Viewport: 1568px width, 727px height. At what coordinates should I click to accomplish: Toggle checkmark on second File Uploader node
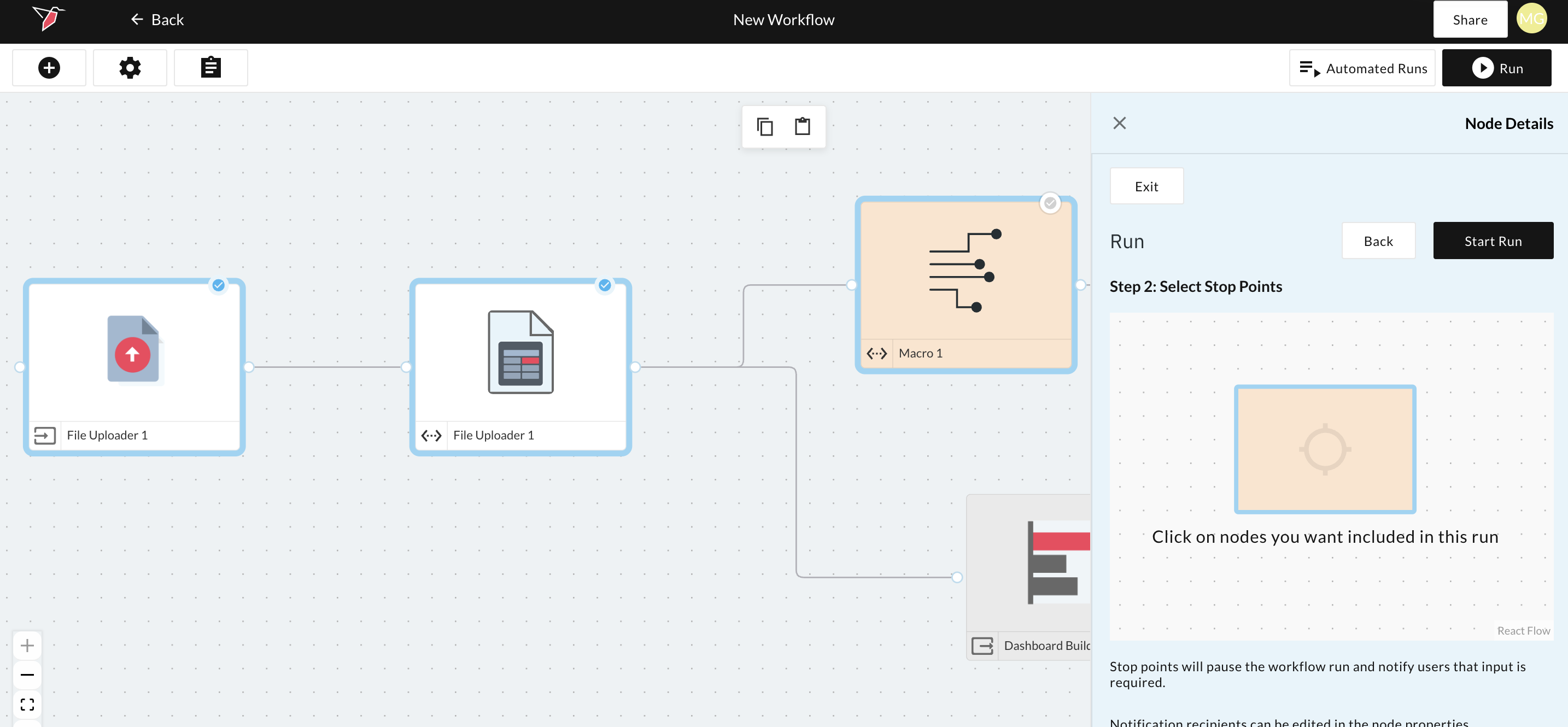(605, 285)
